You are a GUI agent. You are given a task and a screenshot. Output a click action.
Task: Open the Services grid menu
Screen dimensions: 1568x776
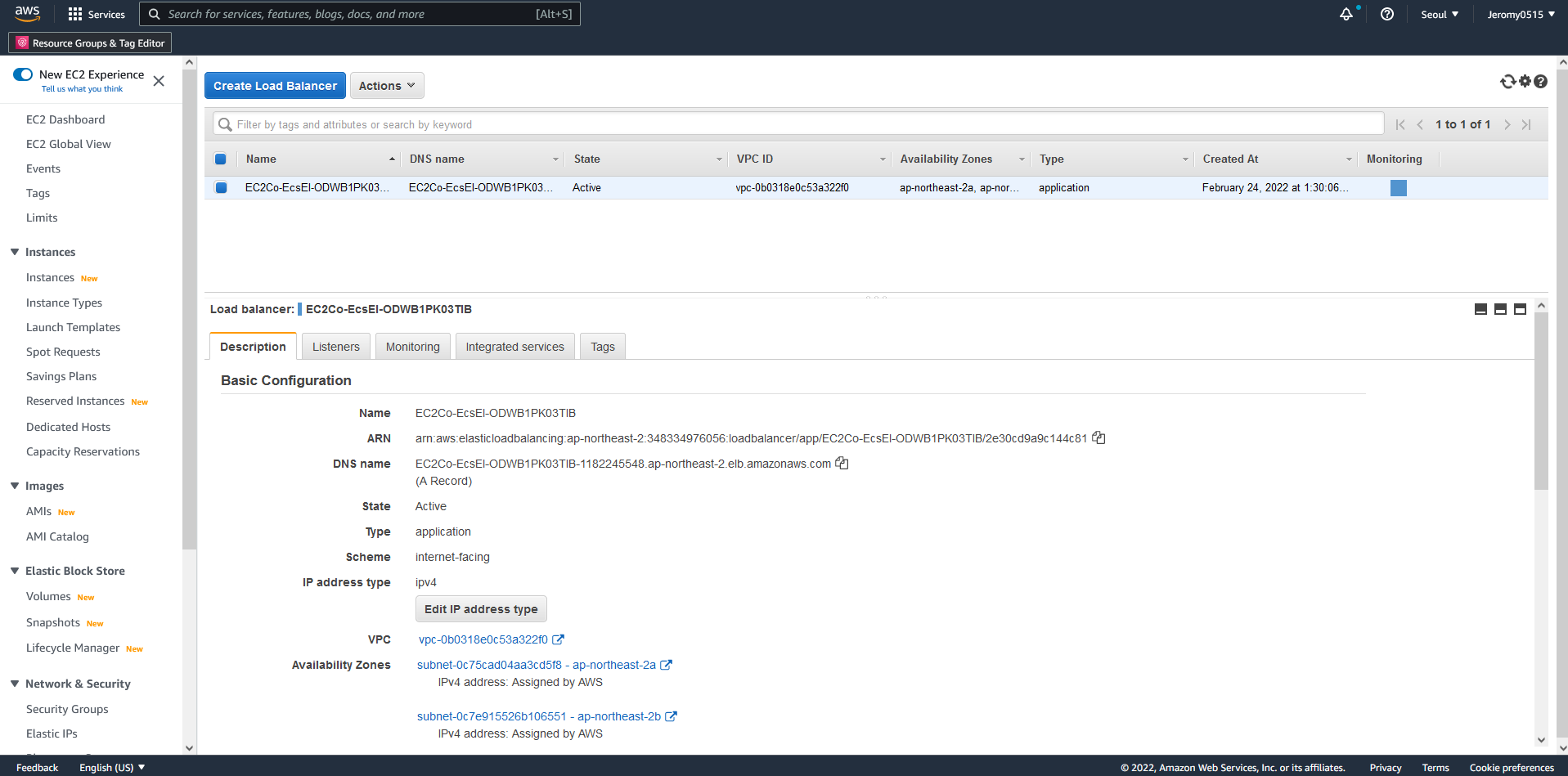pyautogui.click(x=97, y=14)
